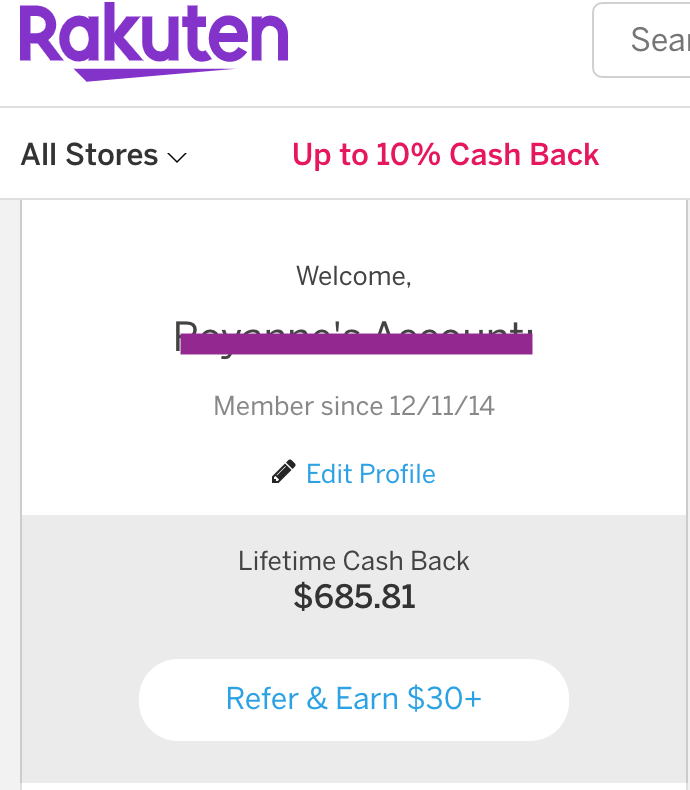Click the Welcome greeting text

[353, 276]
